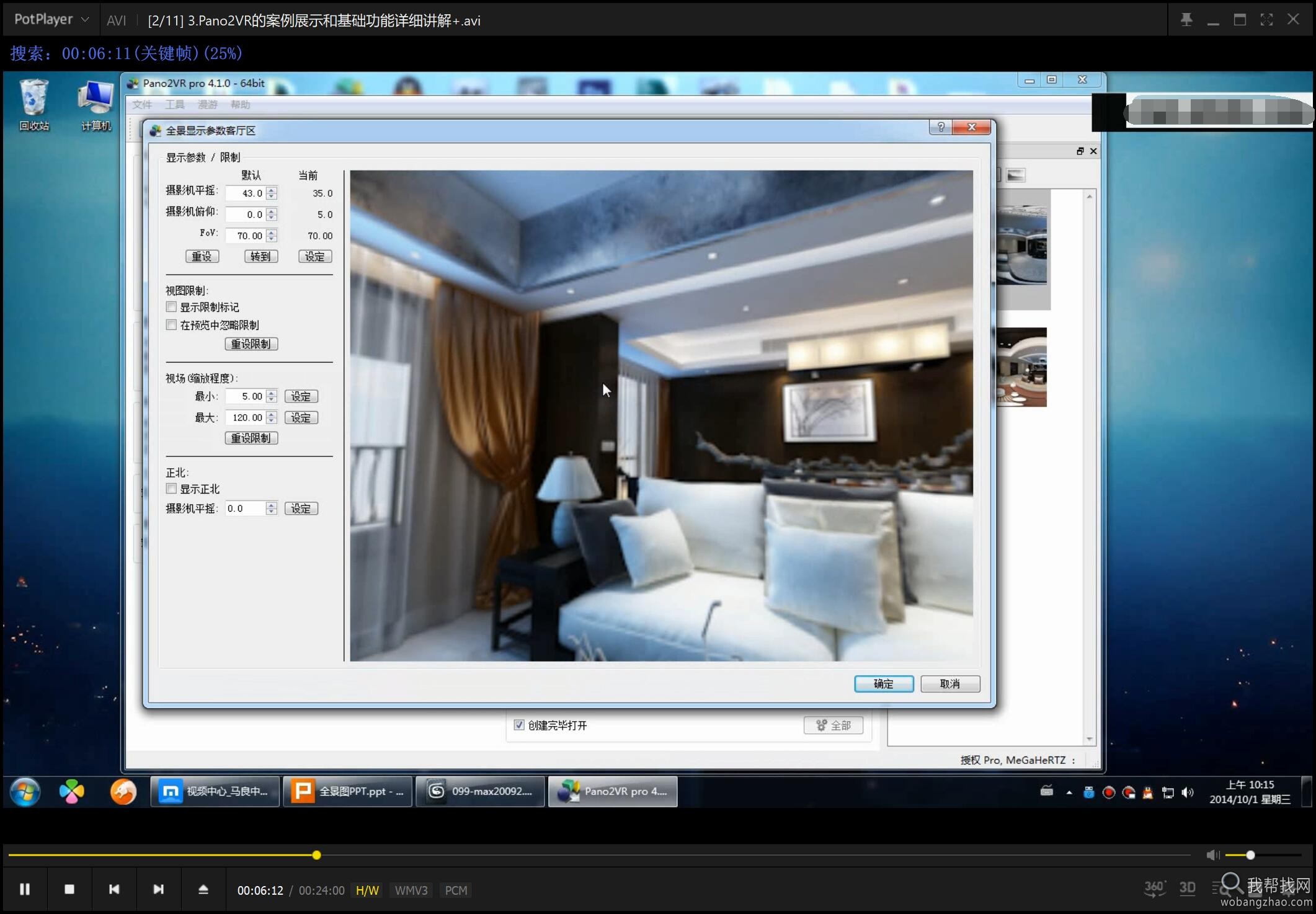Click the PCM audio codec label
The height and width of the screenshot is (914, 1316).
pyautogui.click(x=456, y=890)
